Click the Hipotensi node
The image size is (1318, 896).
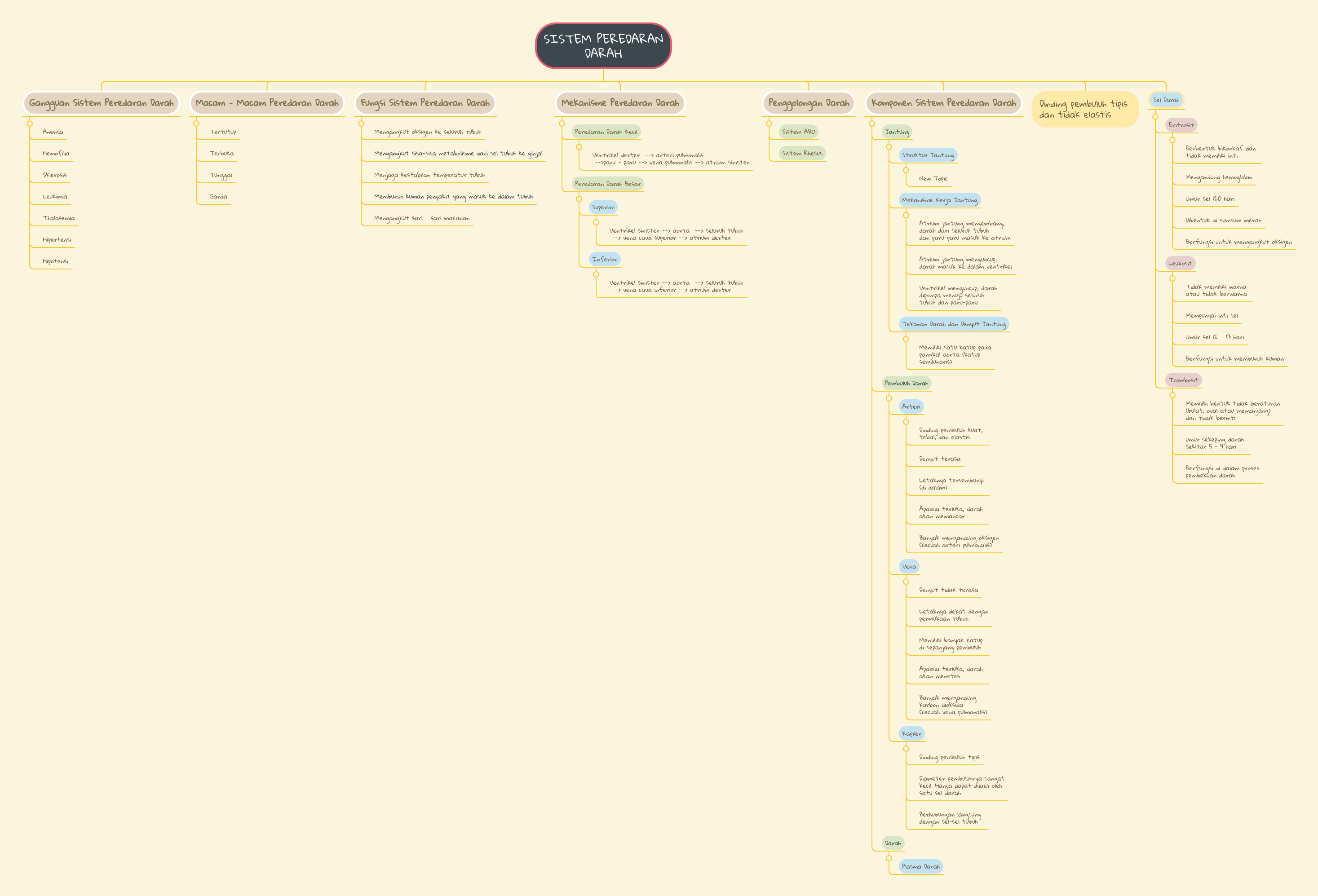55,261
